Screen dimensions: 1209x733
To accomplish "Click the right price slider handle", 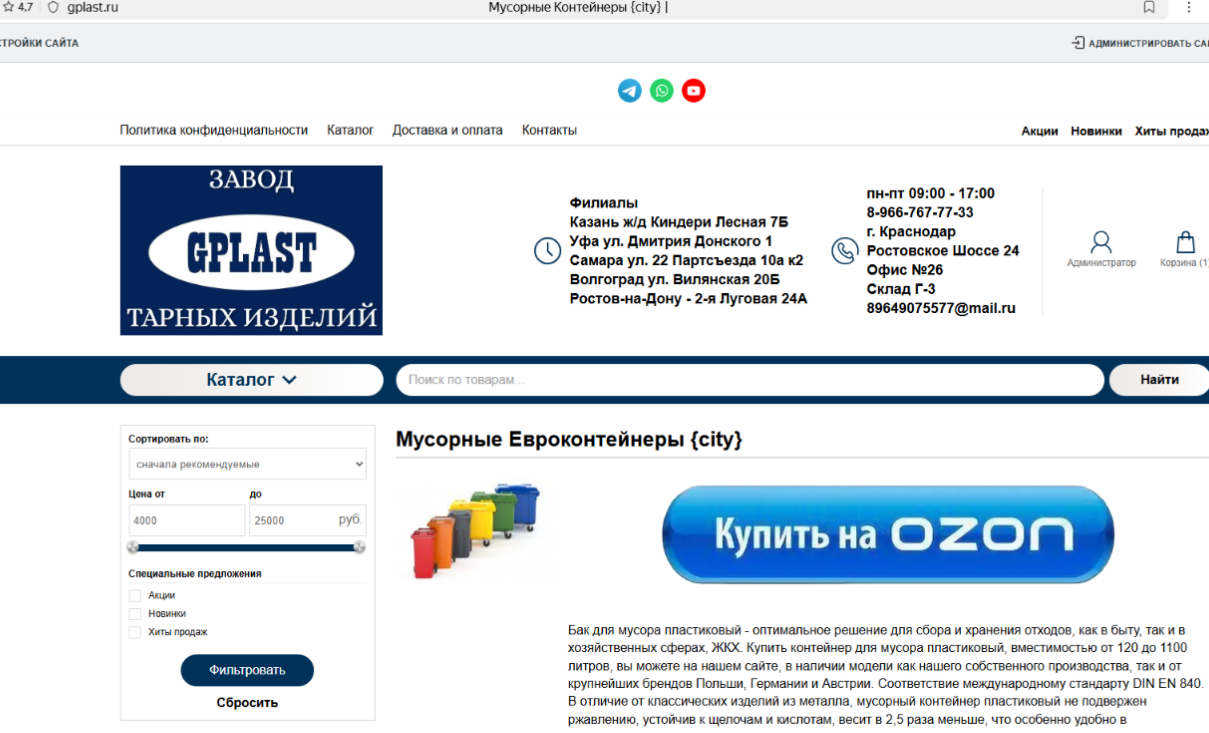I will pyautogui.click(x=360, y=547).
